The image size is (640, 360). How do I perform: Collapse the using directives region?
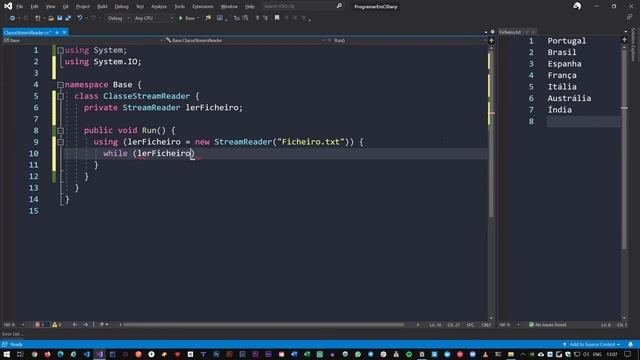[60, 50]
